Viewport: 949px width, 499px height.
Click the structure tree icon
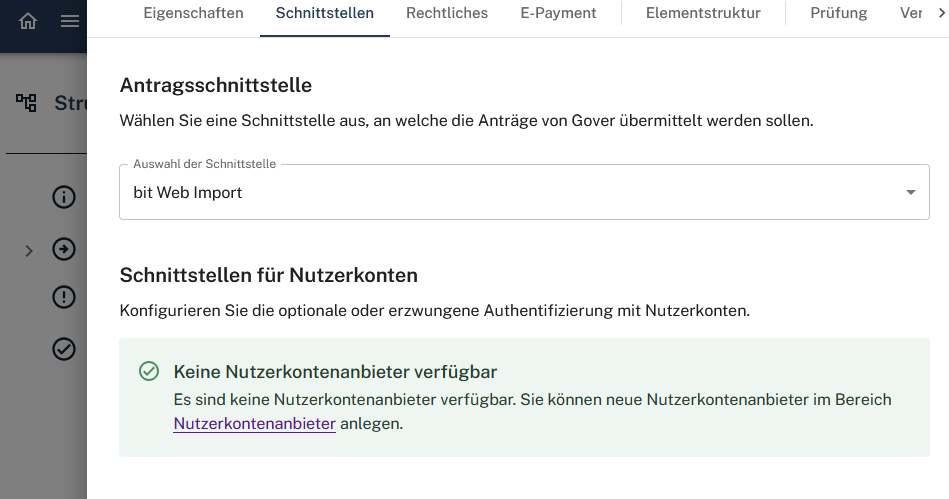tap(26, 102)
